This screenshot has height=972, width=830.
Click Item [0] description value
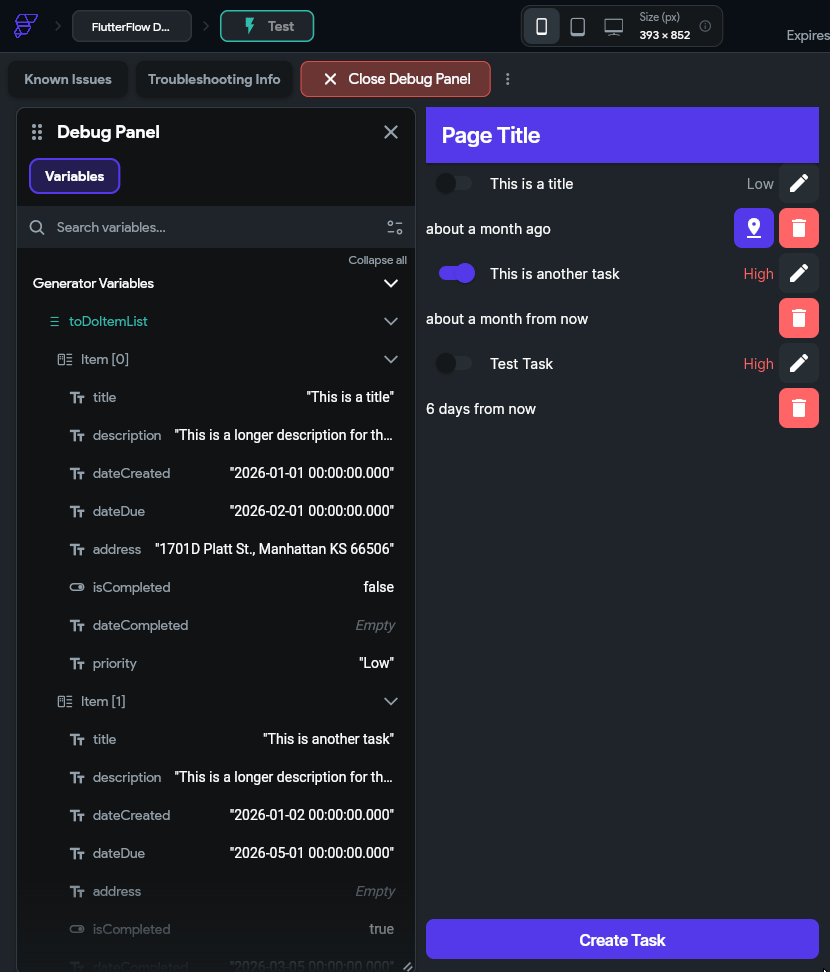283,435
